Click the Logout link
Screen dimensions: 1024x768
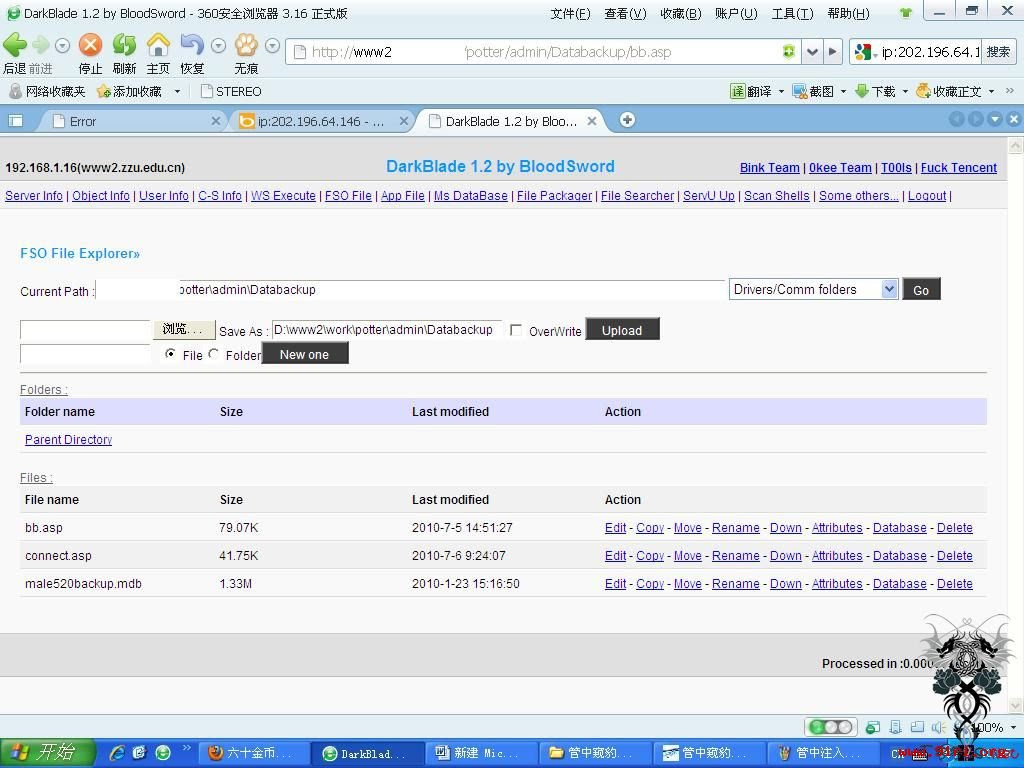point(927,195)
